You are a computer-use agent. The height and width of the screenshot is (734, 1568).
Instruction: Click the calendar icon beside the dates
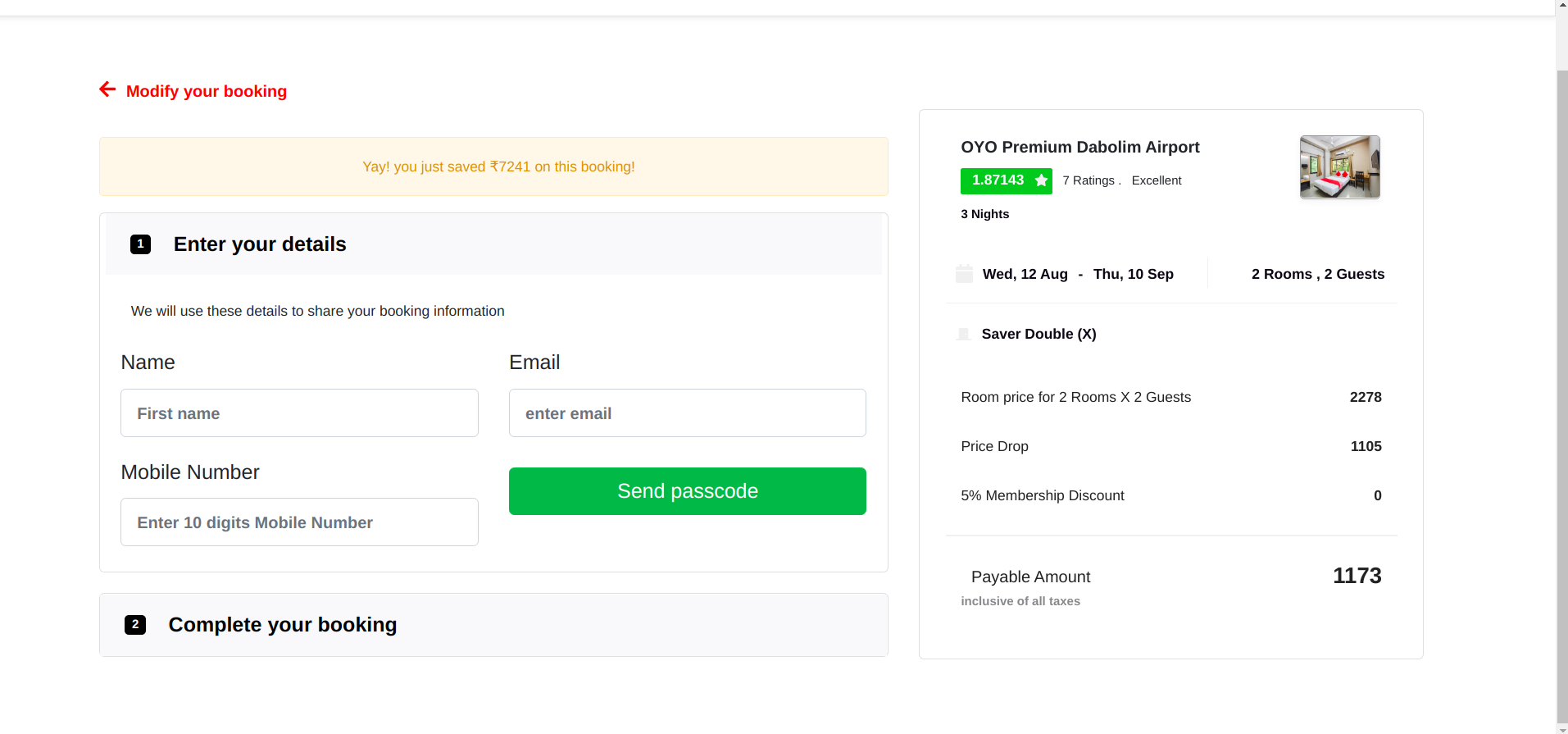pyautogui.click(x=964, y=274)
